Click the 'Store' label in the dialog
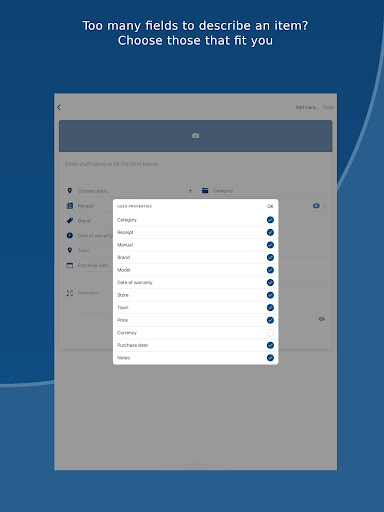This screenshot has height=512, width=384. 123,295
